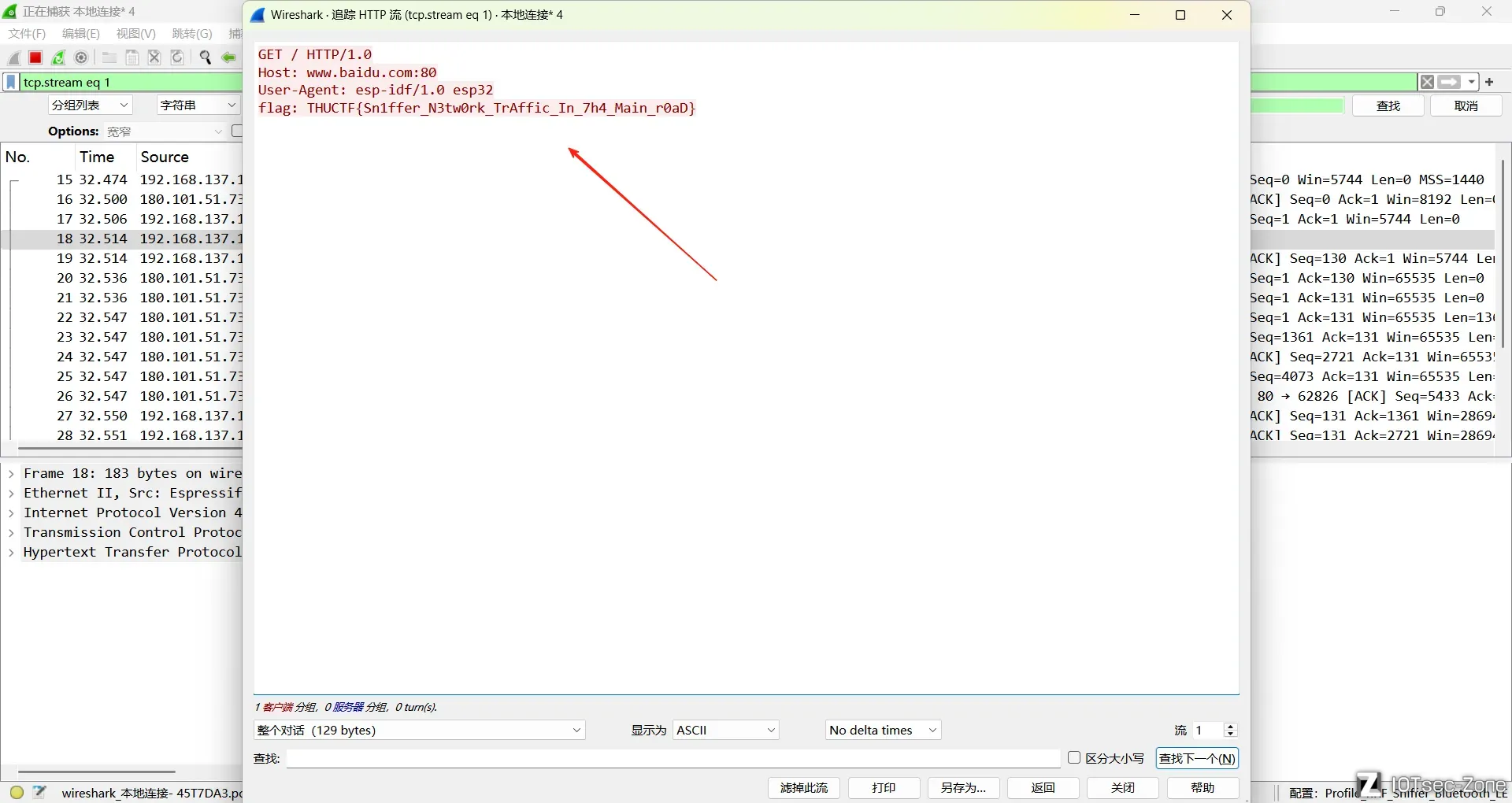Click the 查找 button in main window
The width and height of the screenshot is (1512, 803).
(x=1388, y=105)
